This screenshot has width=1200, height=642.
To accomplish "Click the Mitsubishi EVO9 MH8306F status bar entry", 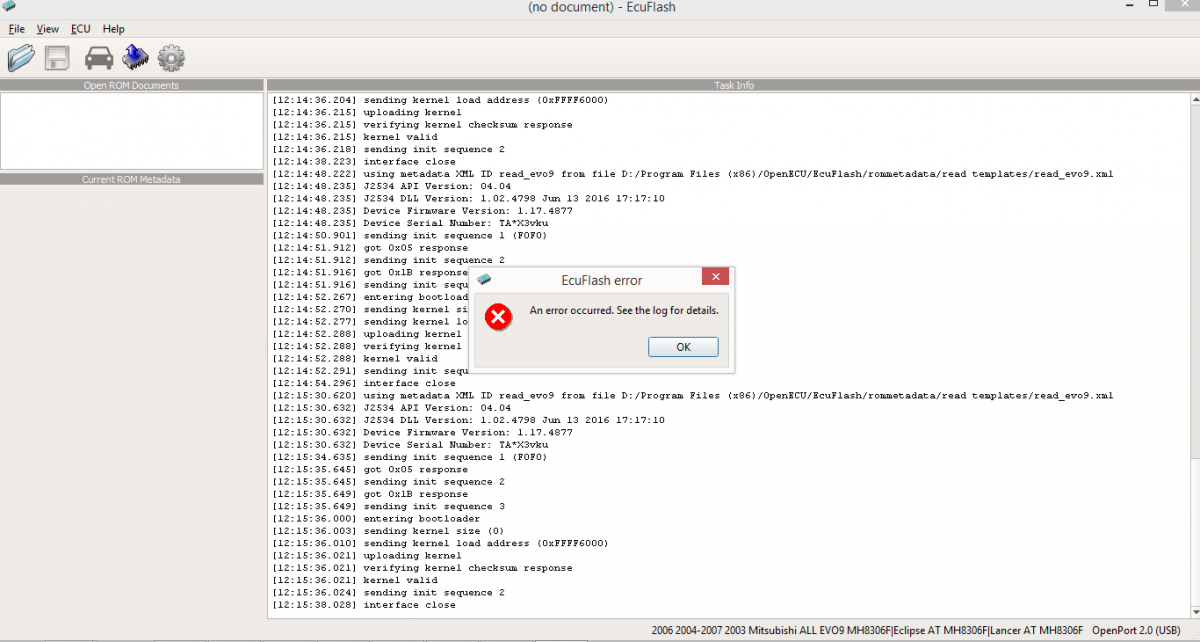I will (x=867, y=630).
